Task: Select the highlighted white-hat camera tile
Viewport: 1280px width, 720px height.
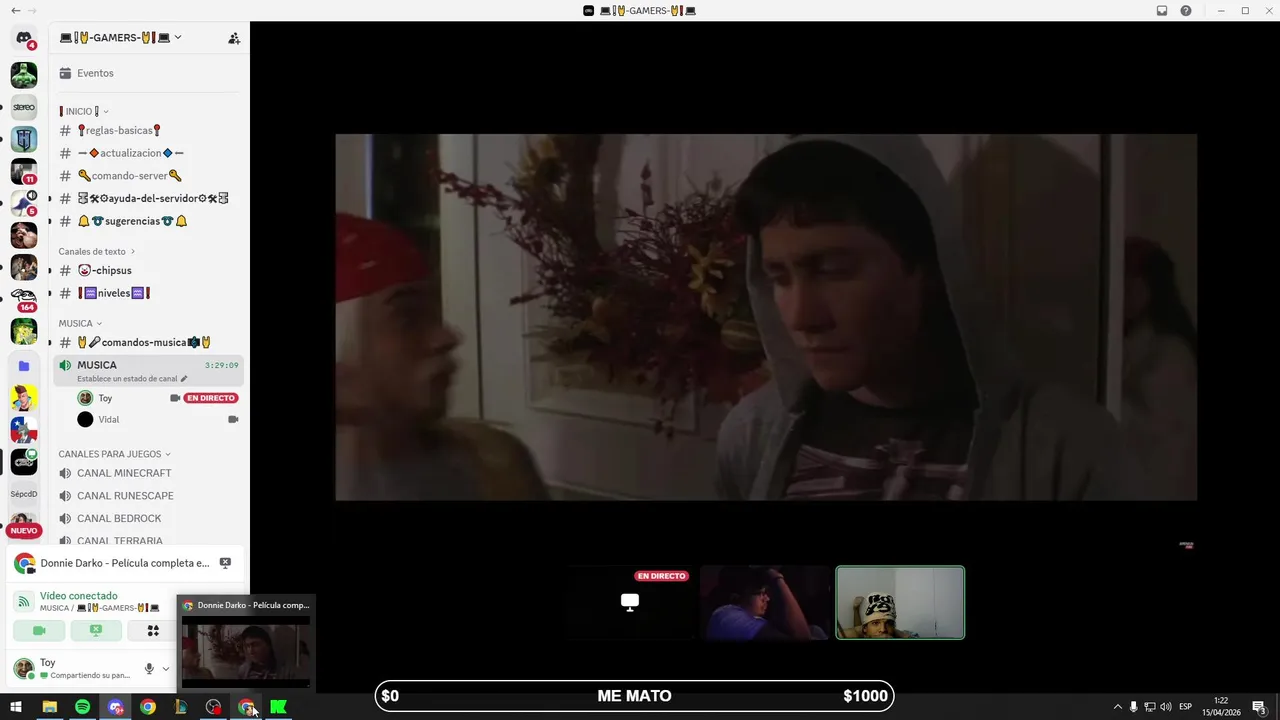Action: coord(900,603)
